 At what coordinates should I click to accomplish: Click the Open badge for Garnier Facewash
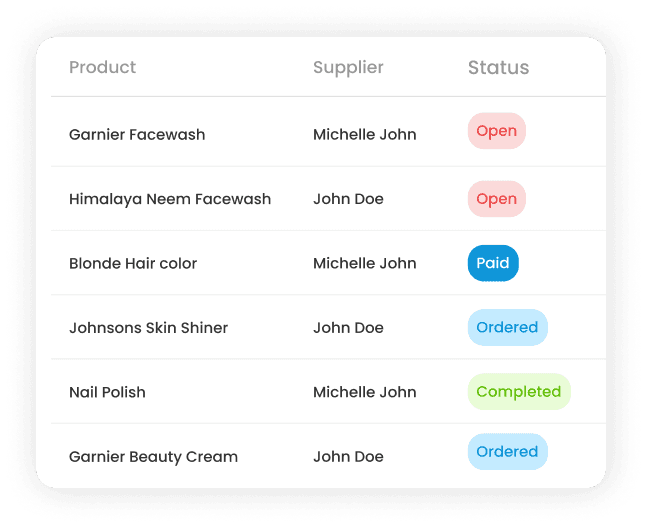496,131
